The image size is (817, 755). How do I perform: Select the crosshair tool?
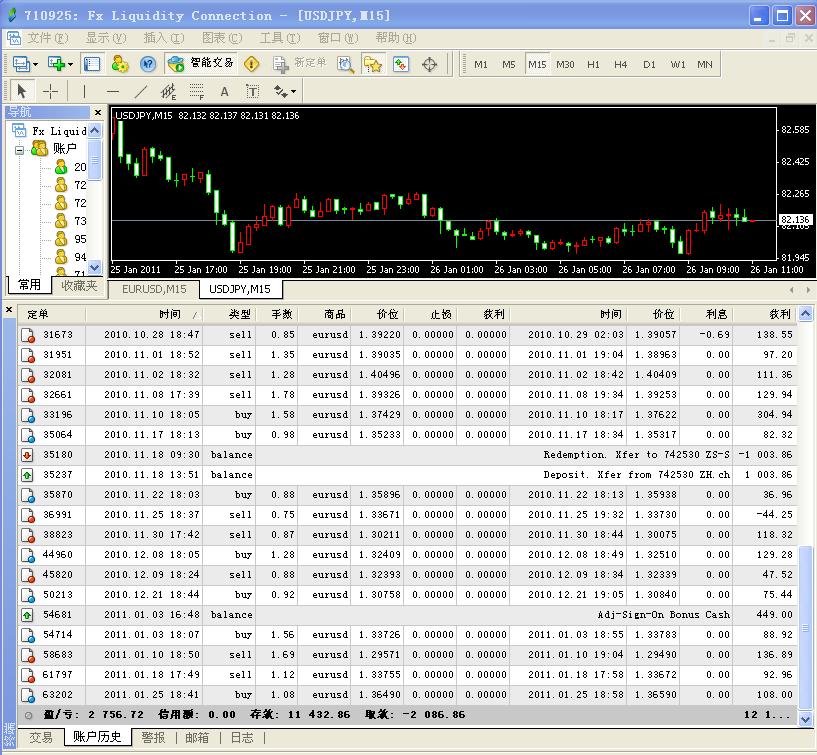coord(50,91)
